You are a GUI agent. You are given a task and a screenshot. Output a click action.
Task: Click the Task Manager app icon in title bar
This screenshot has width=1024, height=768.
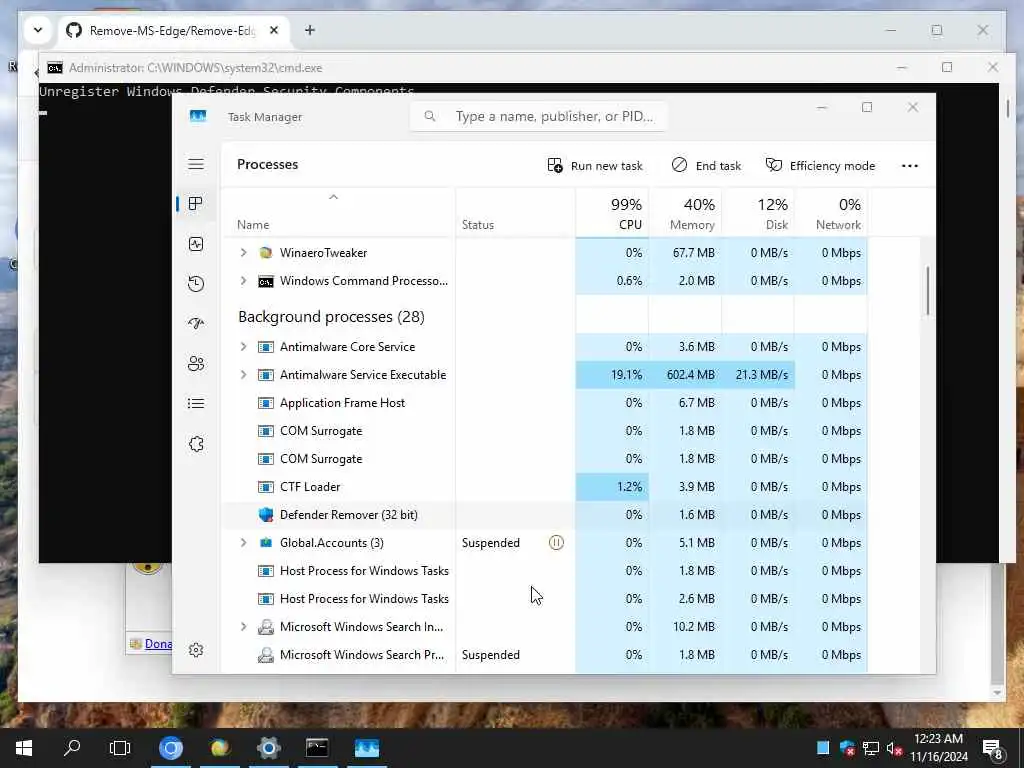coord(198,116)
